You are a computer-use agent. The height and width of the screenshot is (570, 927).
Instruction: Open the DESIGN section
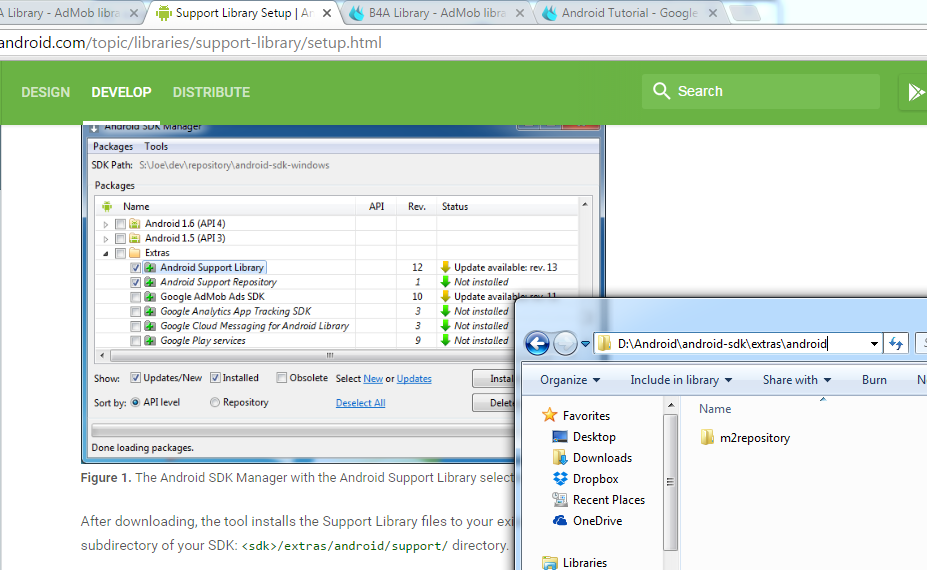pyautogui.click(x=46, y=92)
